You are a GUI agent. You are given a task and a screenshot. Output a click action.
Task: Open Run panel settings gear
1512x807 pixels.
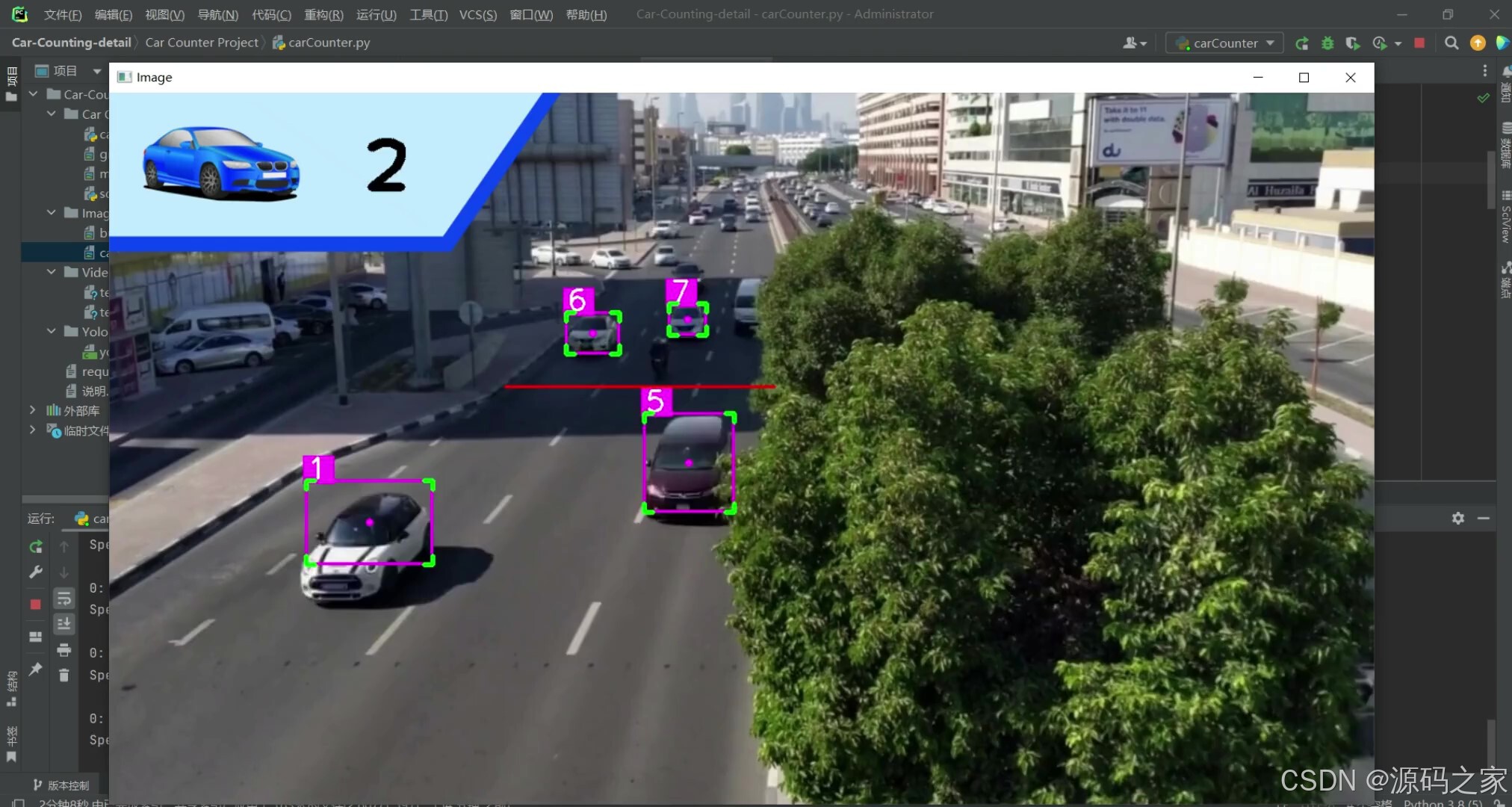click(x=1458, y=518)
